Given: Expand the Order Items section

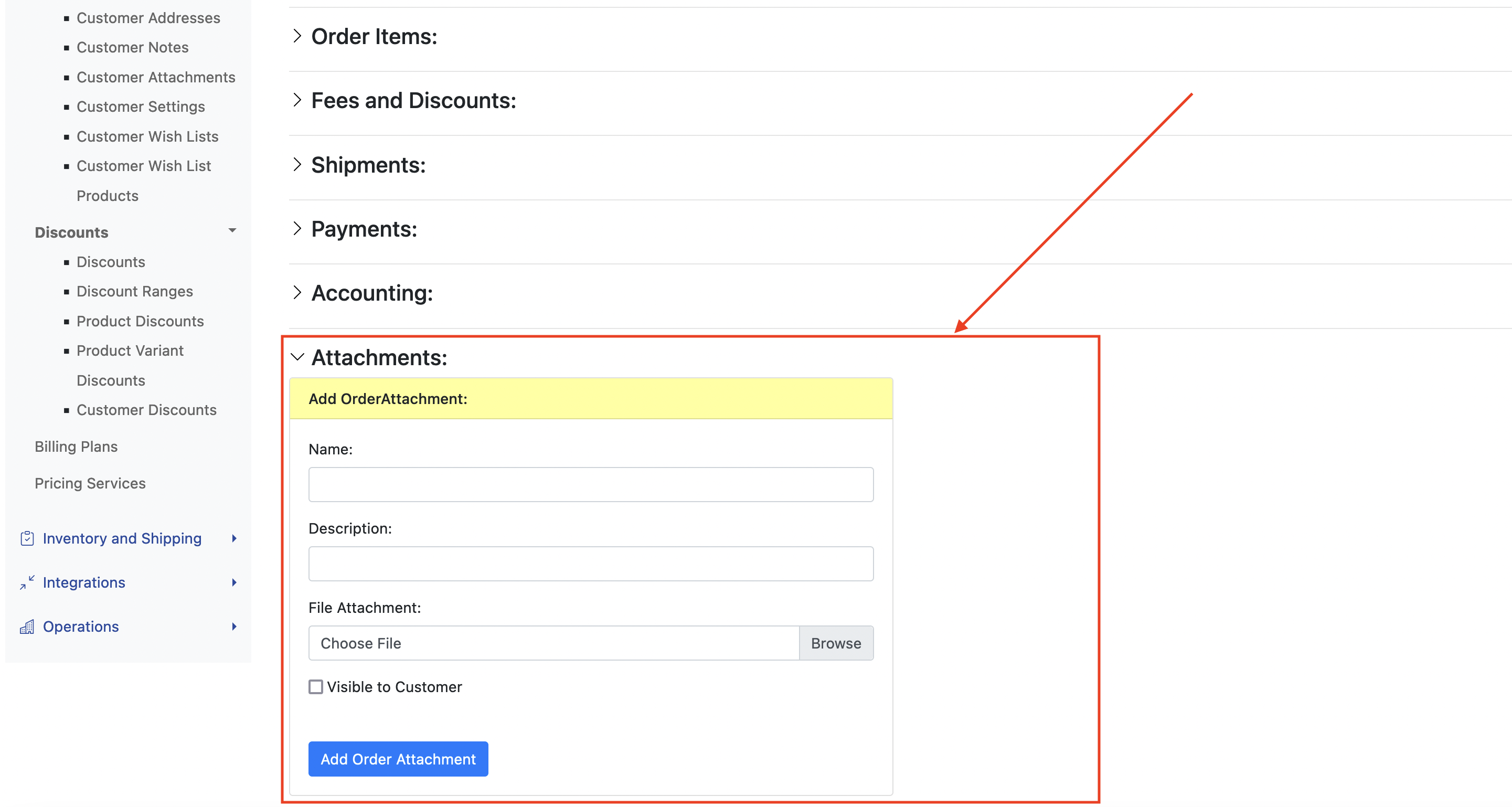Looking at the screenshot, I should 297,36.
